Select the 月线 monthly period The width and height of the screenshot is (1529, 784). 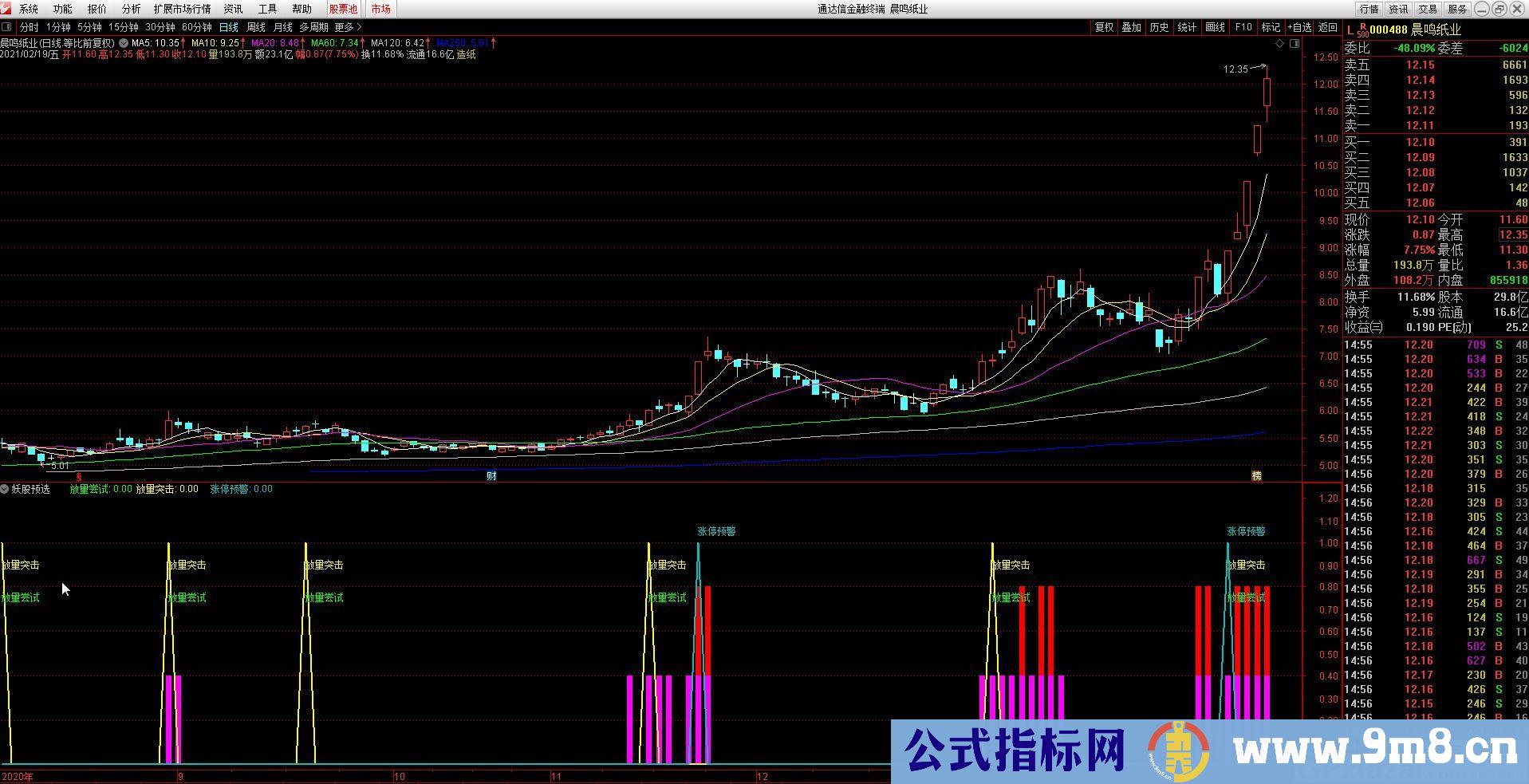pyautogui.click(x=282, y=27)
